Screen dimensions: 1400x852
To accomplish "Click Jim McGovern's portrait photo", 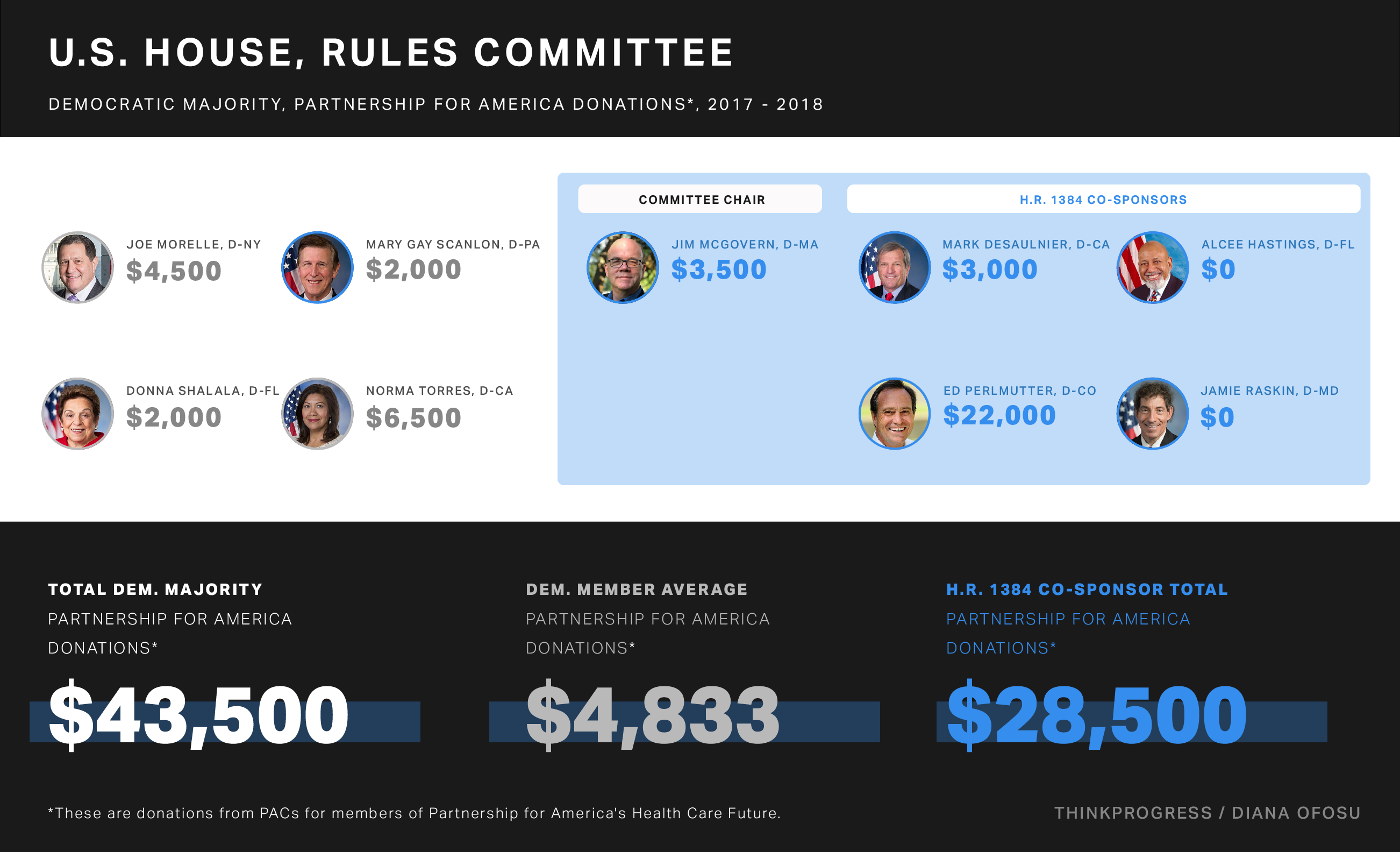I will (x=623, y=267).
